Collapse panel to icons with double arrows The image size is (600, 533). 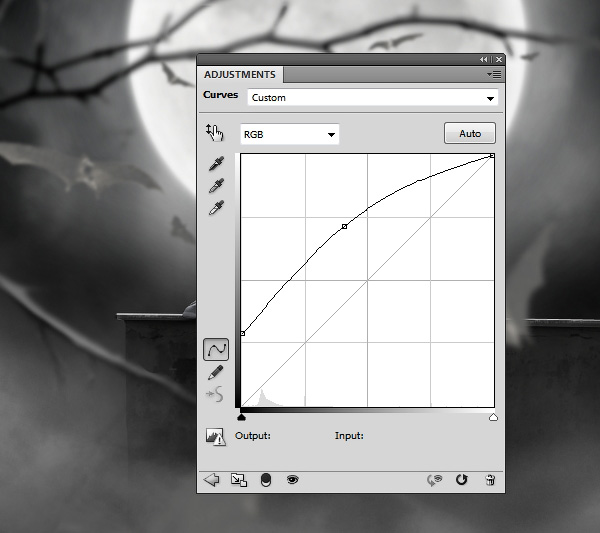point(484,60)
